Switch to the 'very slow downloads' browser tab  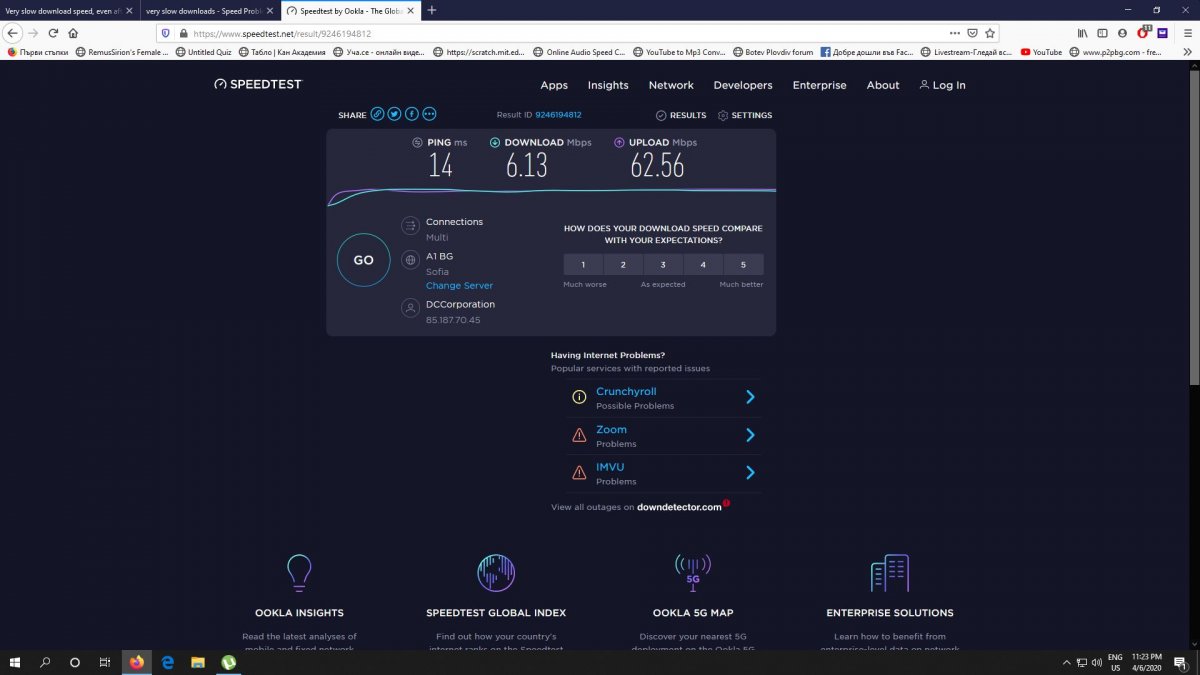(x=204, y=10)
